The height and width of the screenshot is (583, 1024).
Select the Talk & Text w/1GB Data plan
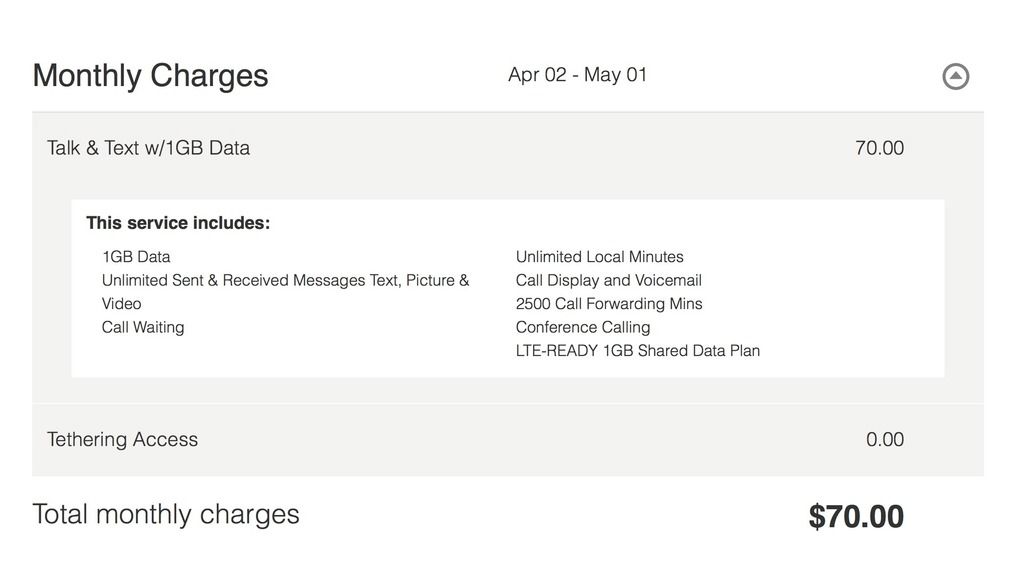click(x=148, y=148)
